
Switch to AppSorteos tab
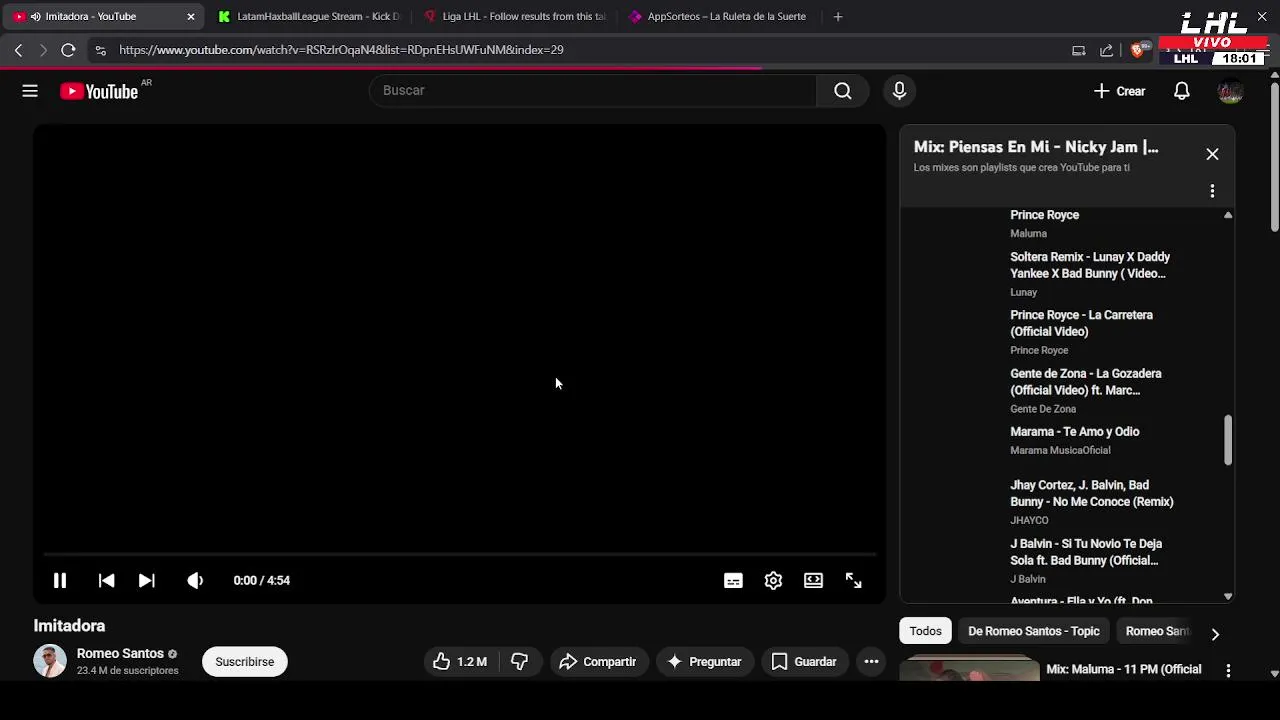click(x=718, y=16)
